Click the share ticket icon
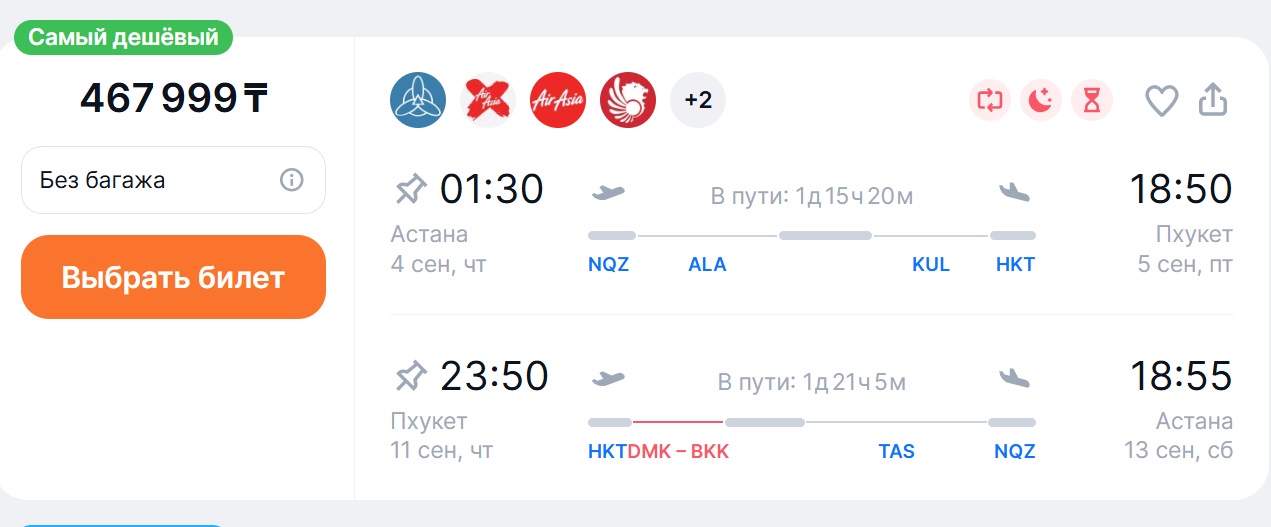1271x527 pixels. 1212,99
